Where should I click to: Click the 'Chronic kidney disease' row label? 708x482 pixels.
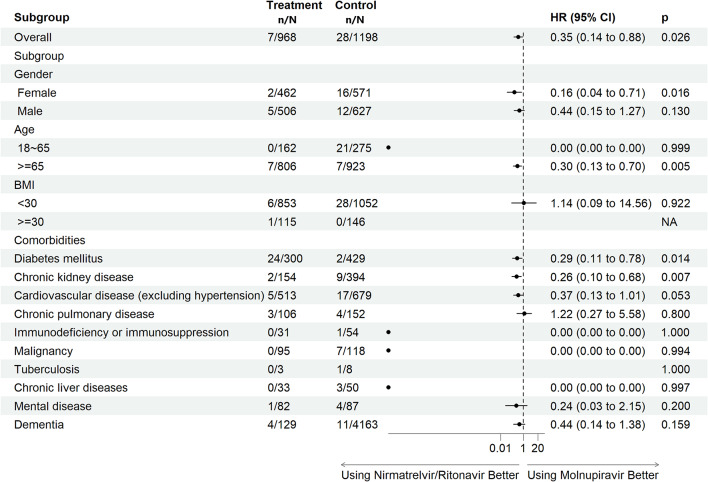point(74,277)
